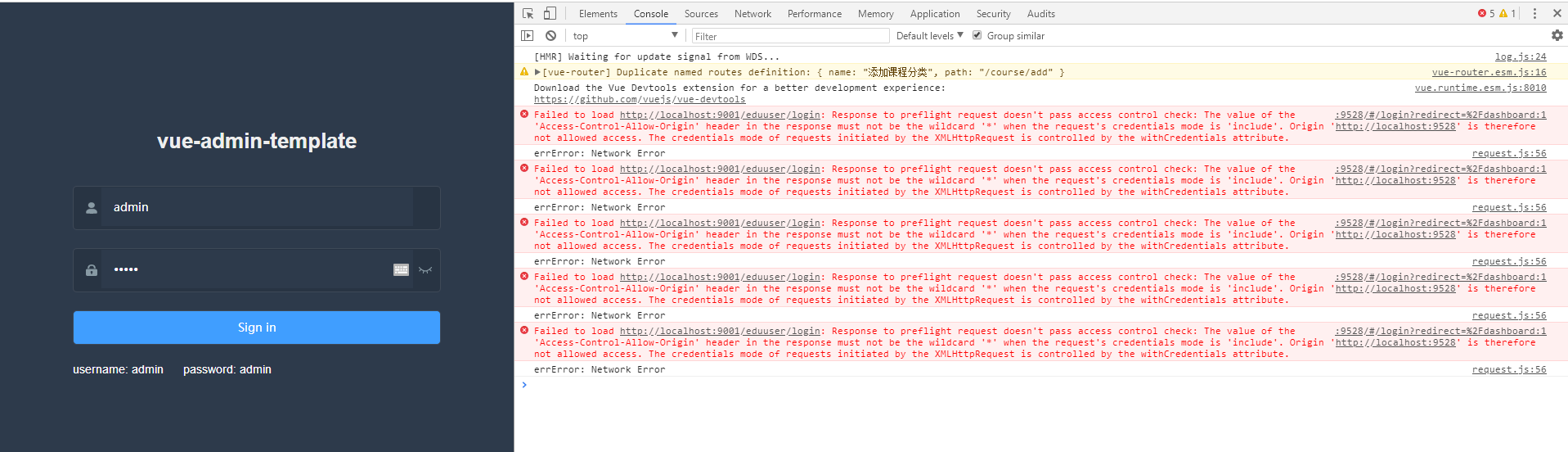Clear the console log
Viewport: 1568px width, 452px height.
551,35
